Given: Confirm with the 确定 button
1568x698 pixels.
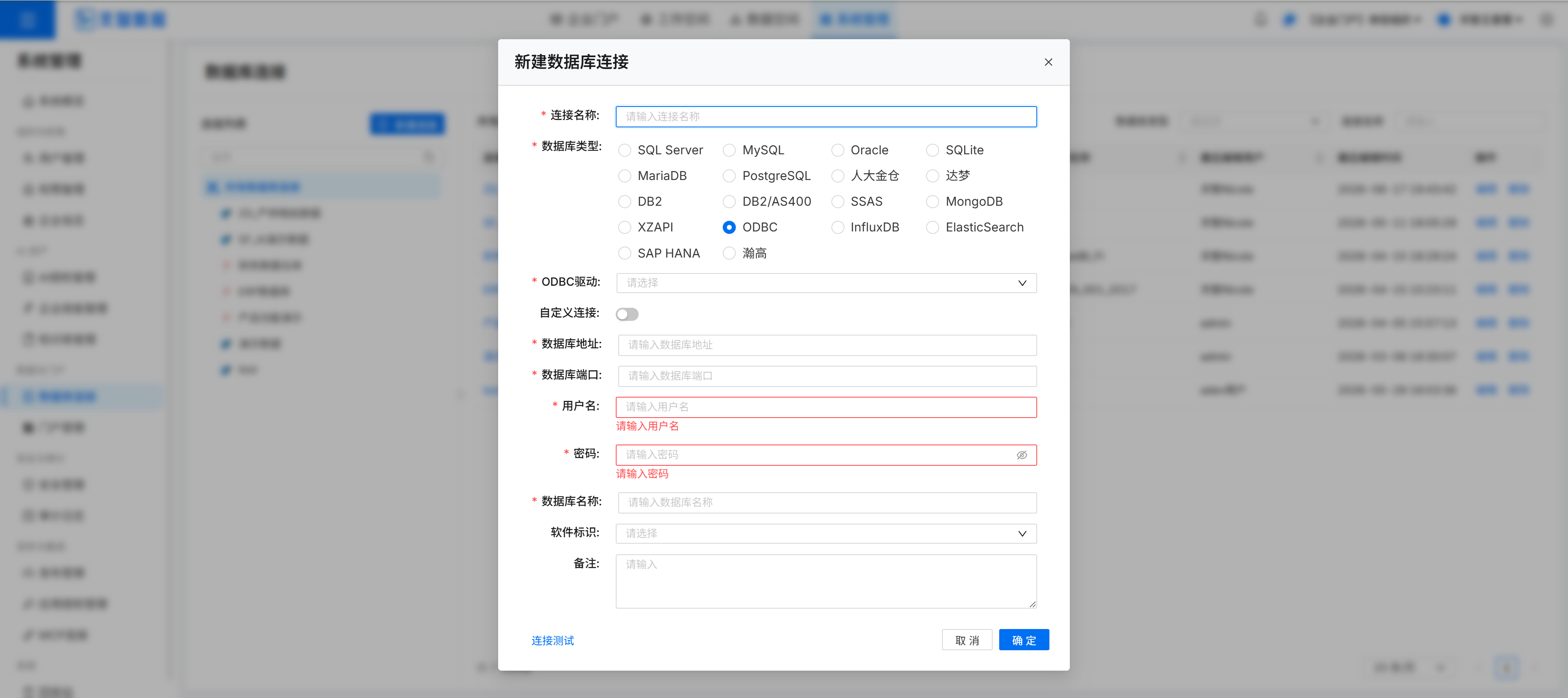Looking at the screenshot, I should point(1024,640).
